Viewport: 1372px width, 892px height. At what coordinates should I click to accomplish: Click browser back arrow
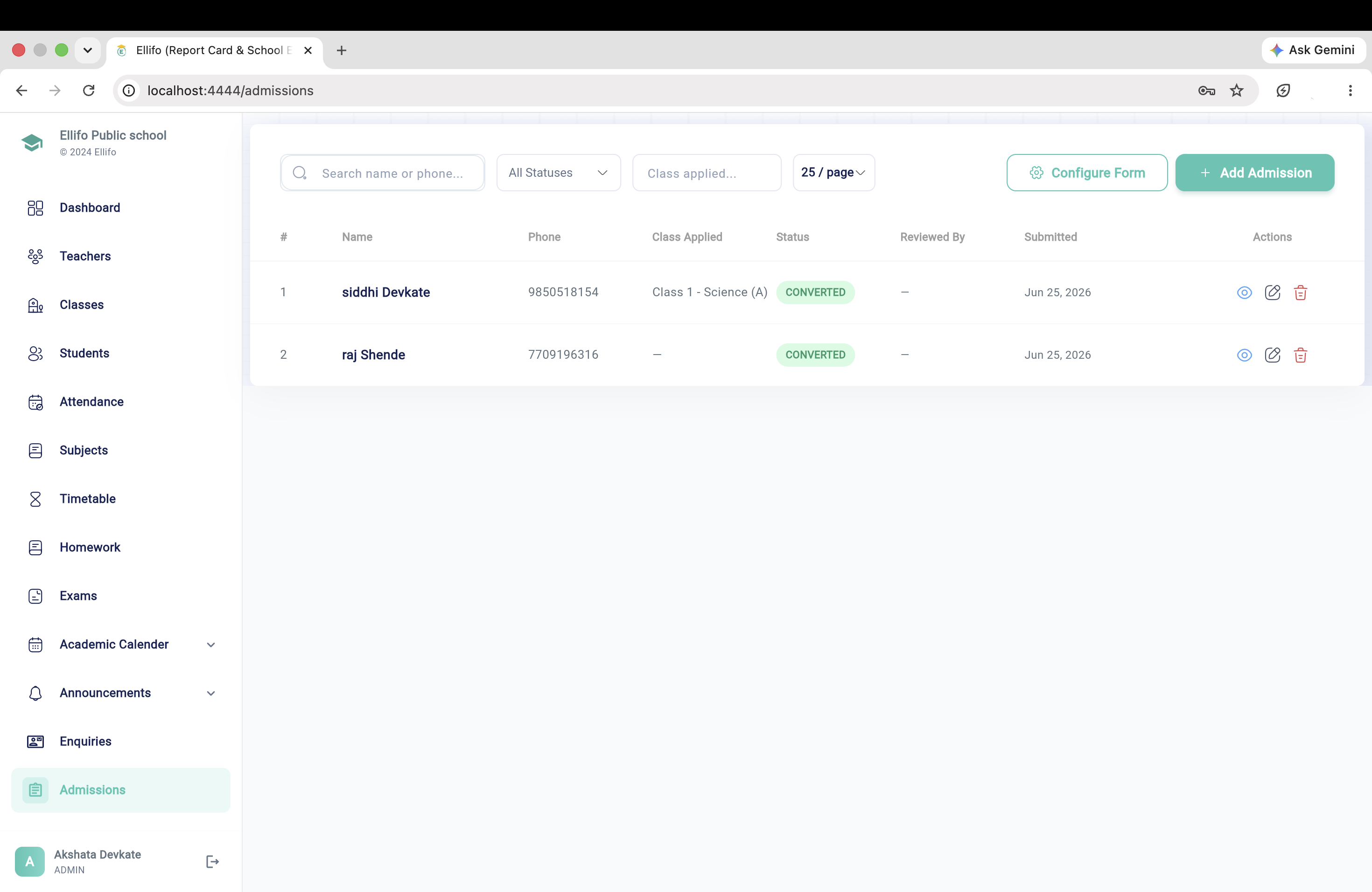(21, 91)
